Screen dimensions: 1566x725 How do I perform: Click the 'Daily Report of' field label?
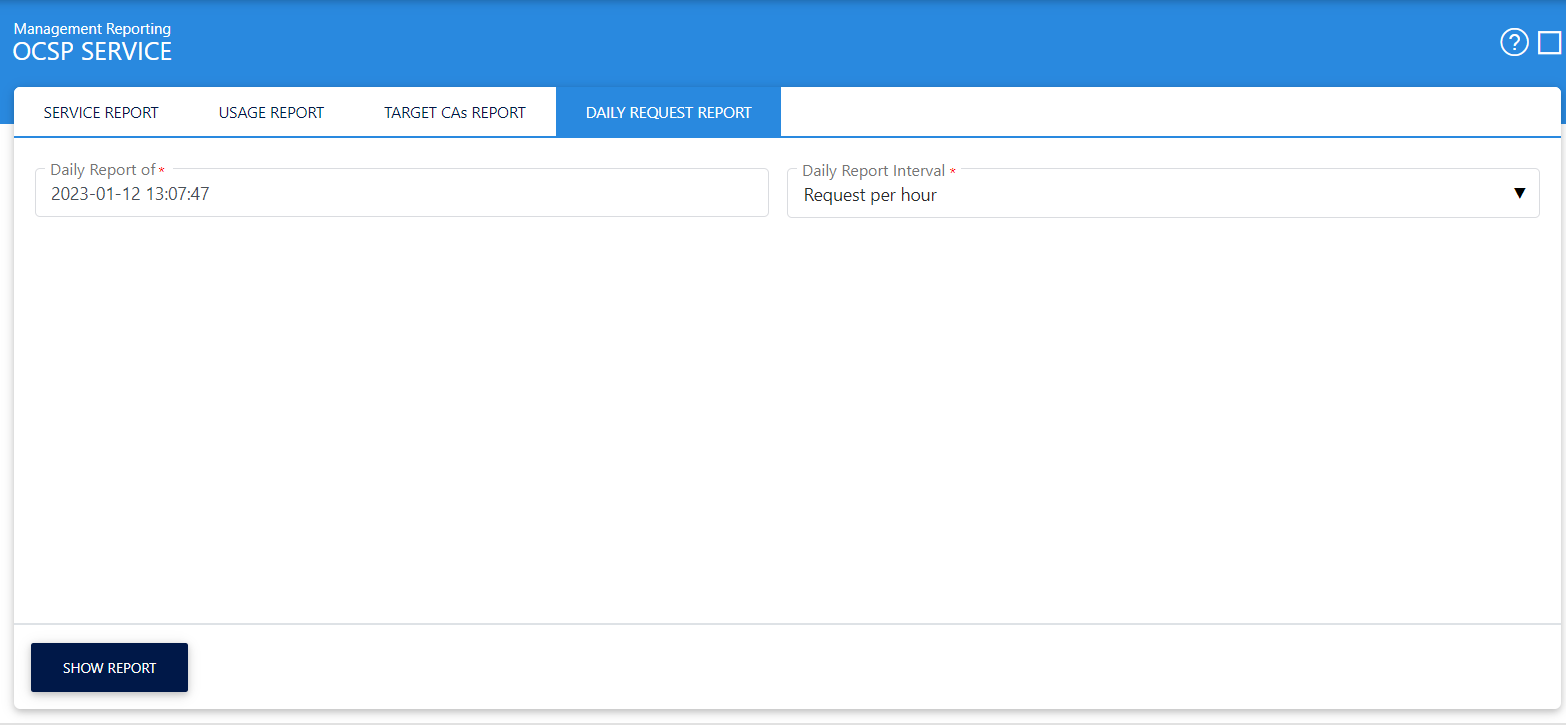tap(102, 170)
